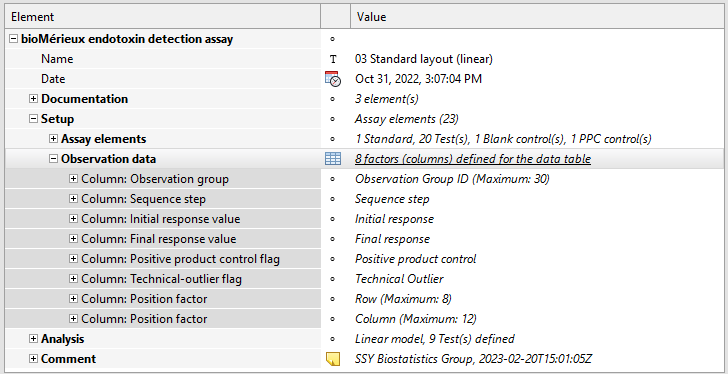Click the 3 element(s) value

[387, 99]
